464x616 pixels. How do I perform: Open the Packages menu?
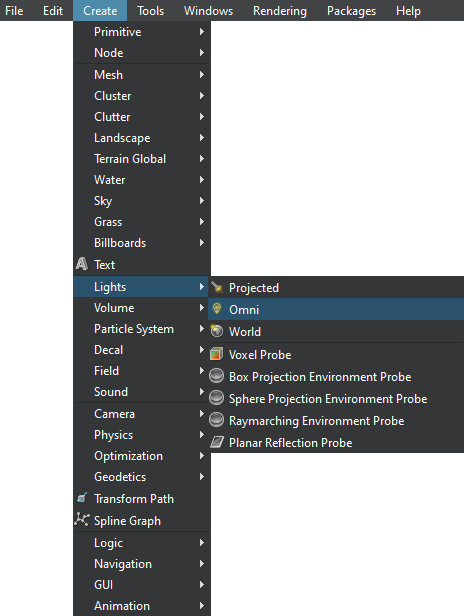[x=351, y=11]
